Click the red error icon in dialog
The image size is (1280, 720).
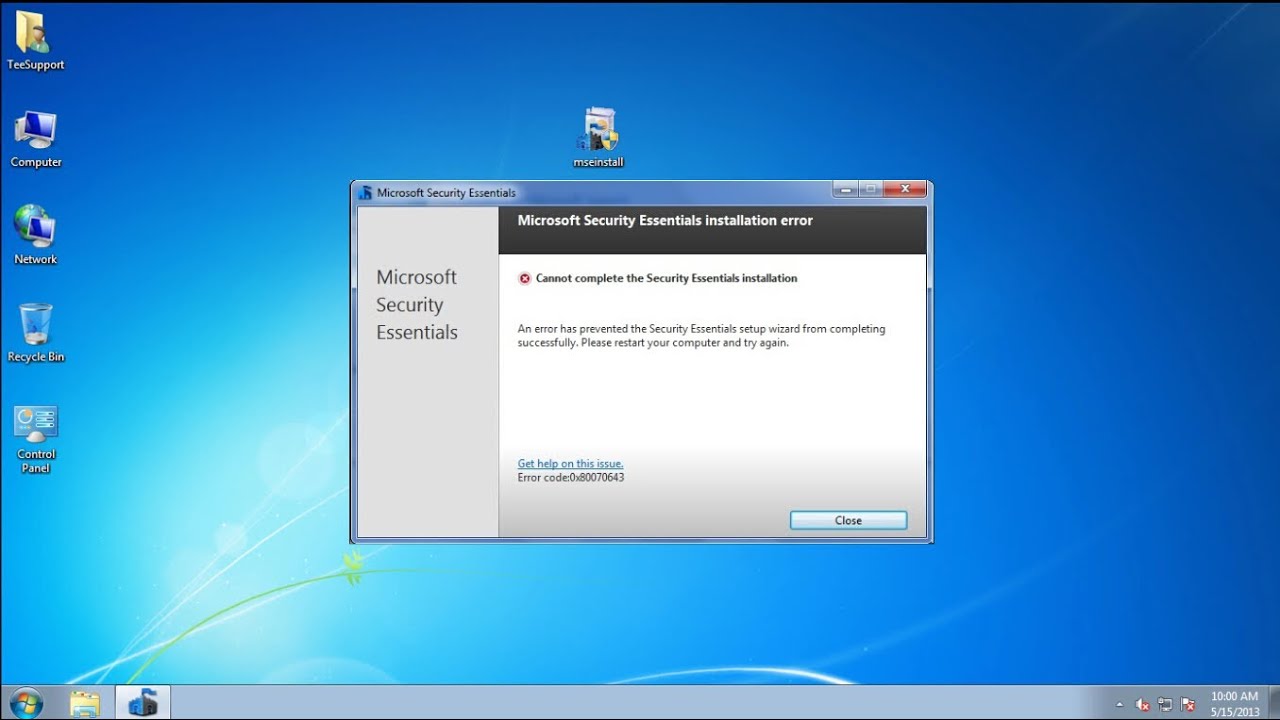pos(524,279)
